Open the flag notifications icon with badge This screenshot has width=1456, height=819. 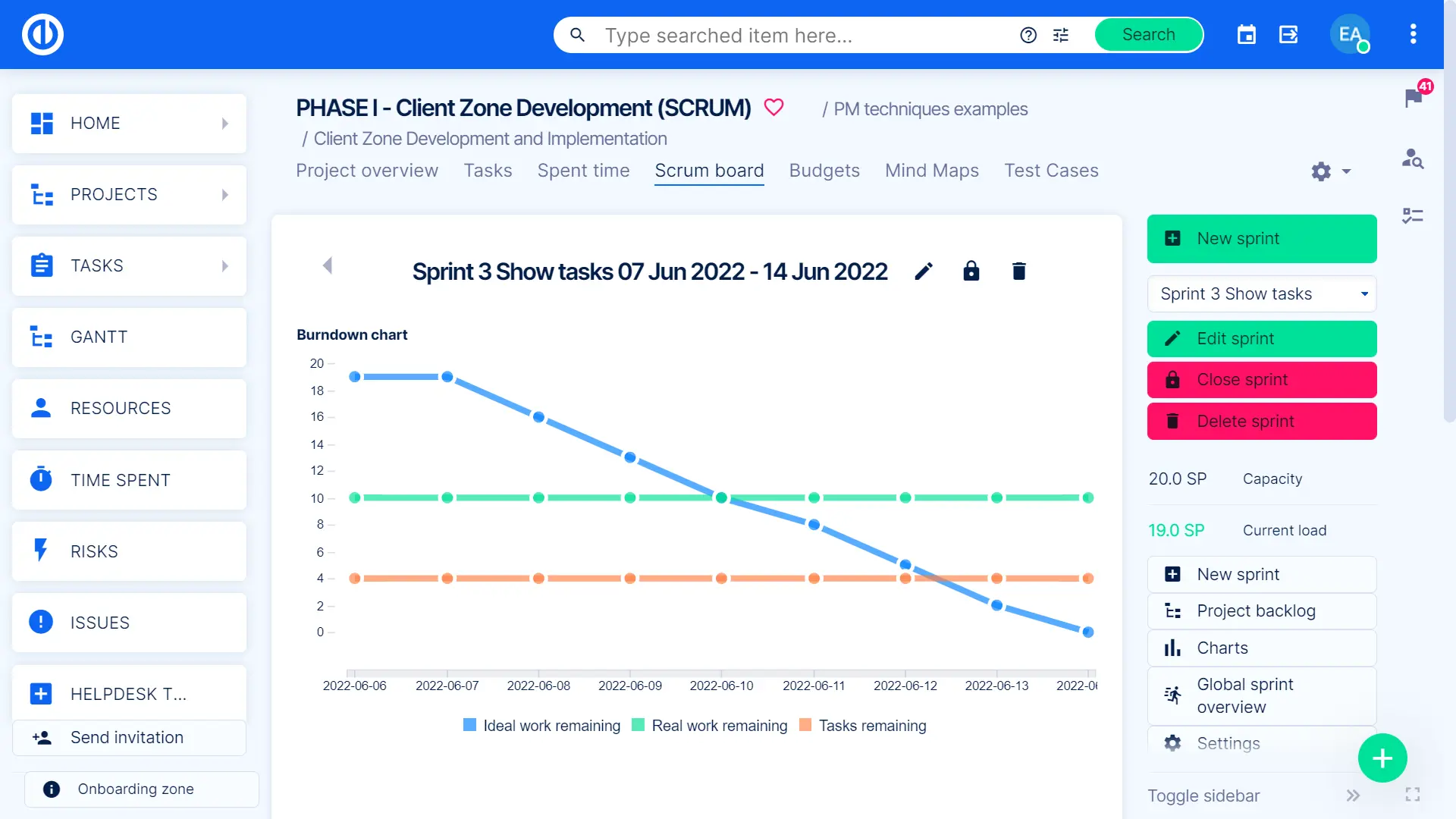point(1413,97)
